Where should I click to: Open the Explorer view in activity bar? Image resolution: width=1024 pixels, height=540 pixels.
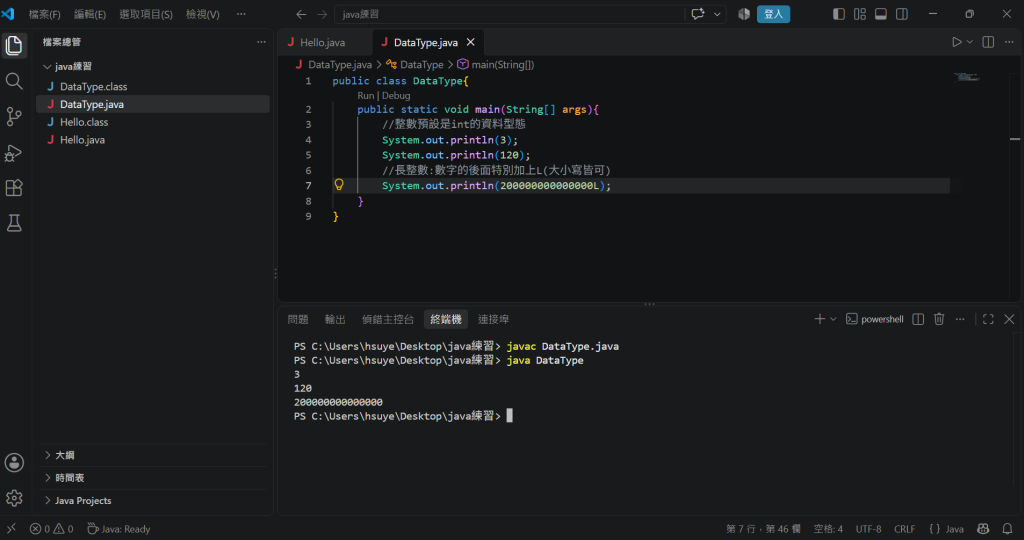(14, 45)
